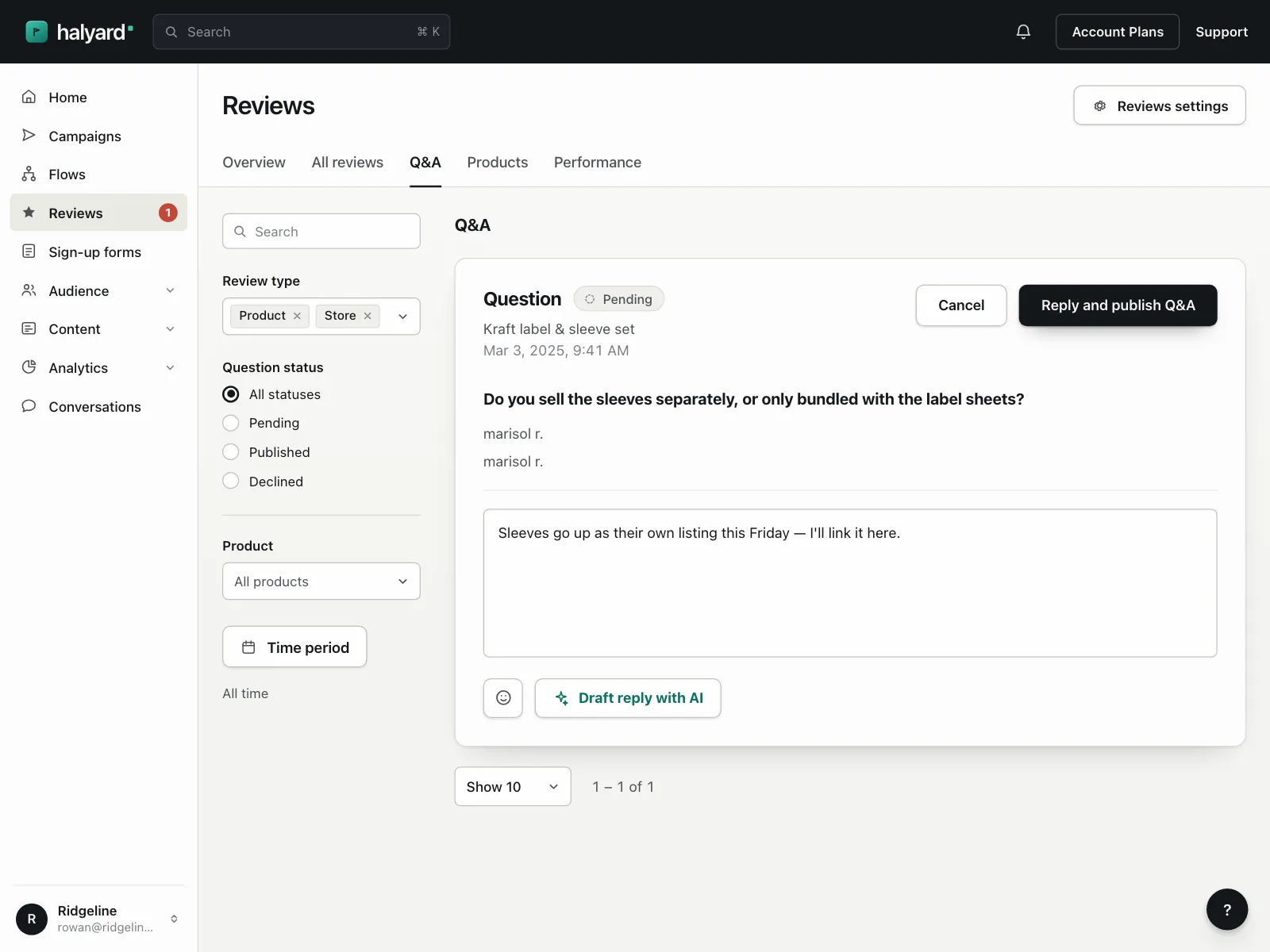Screen dimensions: 1270x952
Task: Select the All statuses radio button
Action: tap(231, 394)
